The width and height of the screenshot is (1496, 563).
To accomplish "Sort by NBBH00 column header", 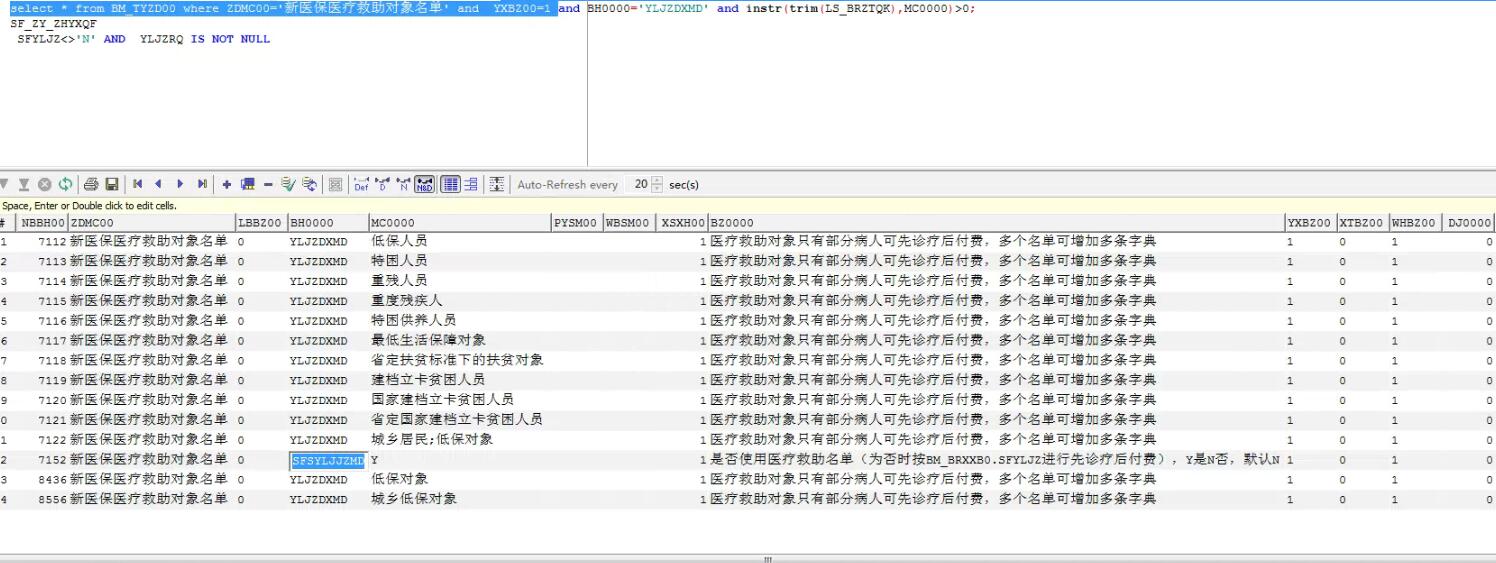I will pyautogui.click(x=43, y=223).
